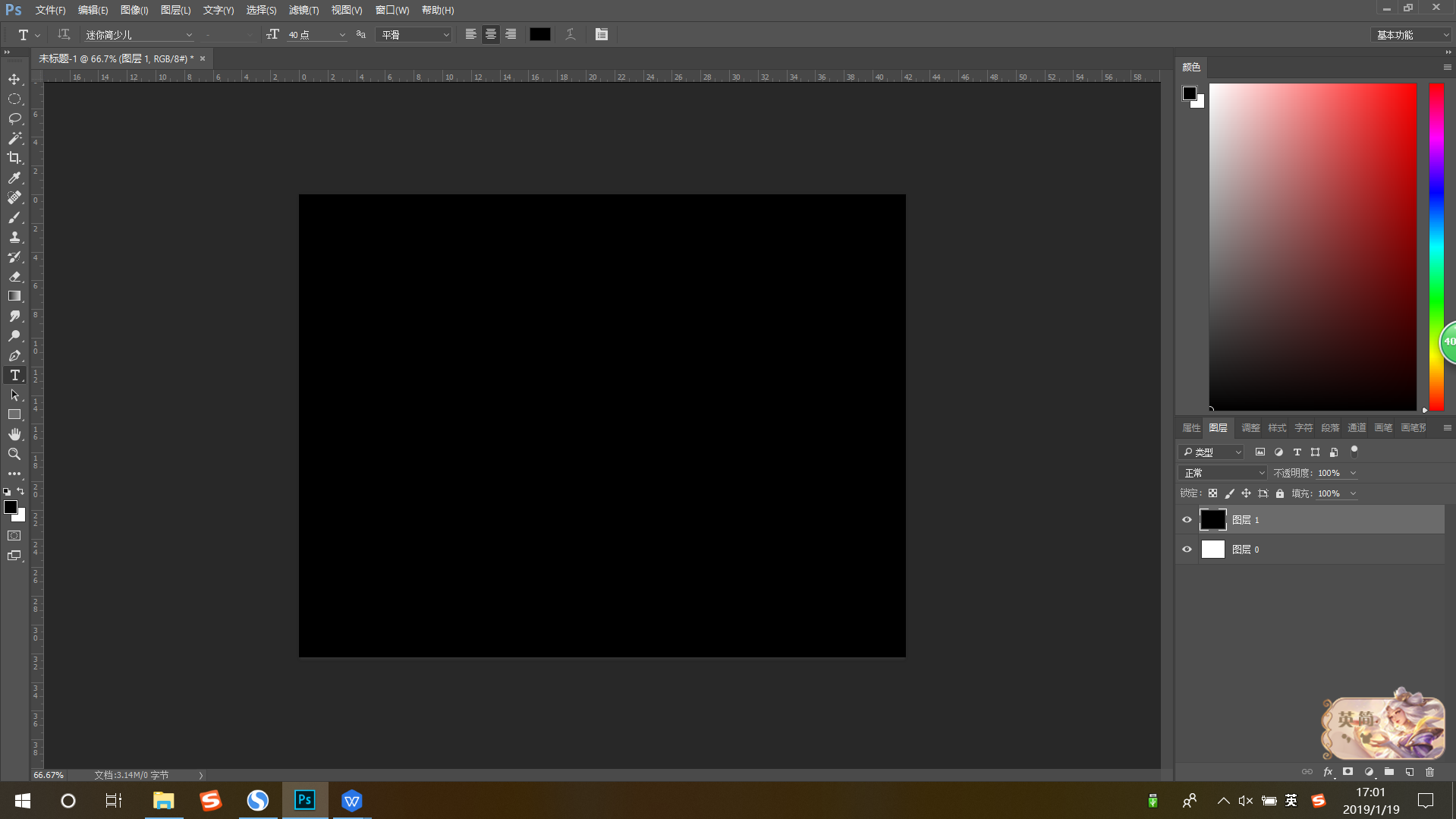Select the Elliptical Marquee tool
The image size is (1456, 819).
coord(14,99)
